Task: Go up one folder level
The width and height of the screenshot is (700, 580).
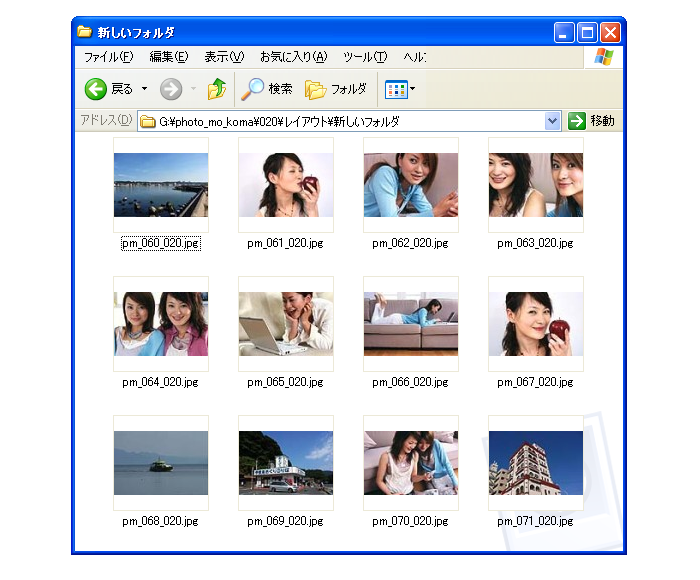Action: [x=217, y=88]
